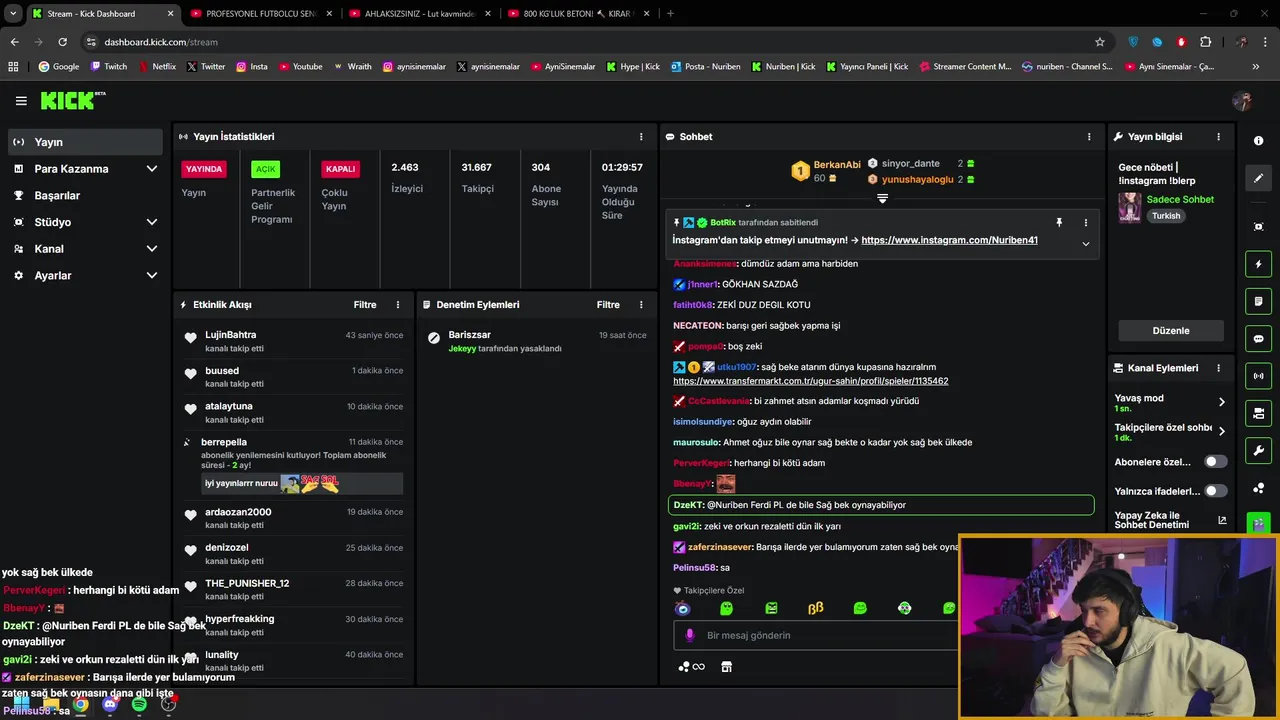Expand Kanal sidebar section
Screen dimensions: 1280x720
point(152,249)
